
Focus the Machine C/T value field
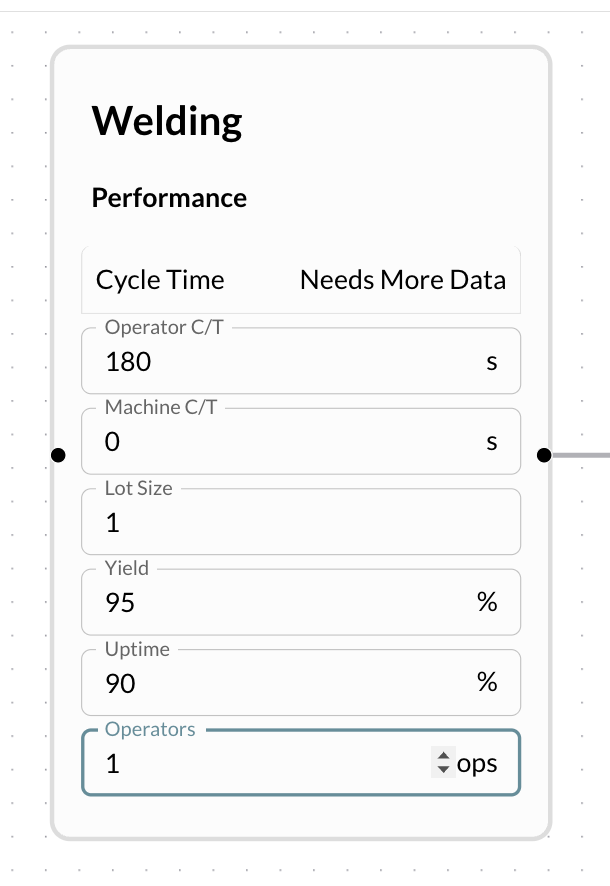pyautogui.click(x=280, y=442)
